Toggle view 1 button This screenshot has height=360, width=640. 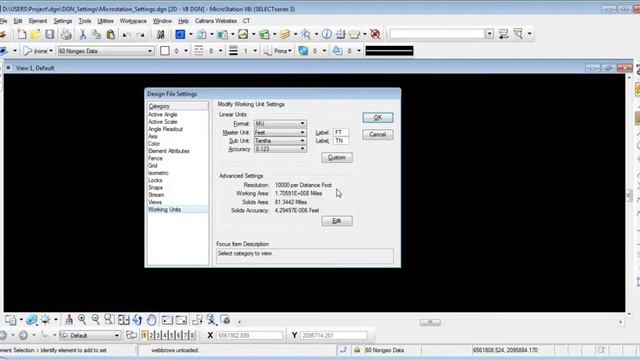(144, 336)
